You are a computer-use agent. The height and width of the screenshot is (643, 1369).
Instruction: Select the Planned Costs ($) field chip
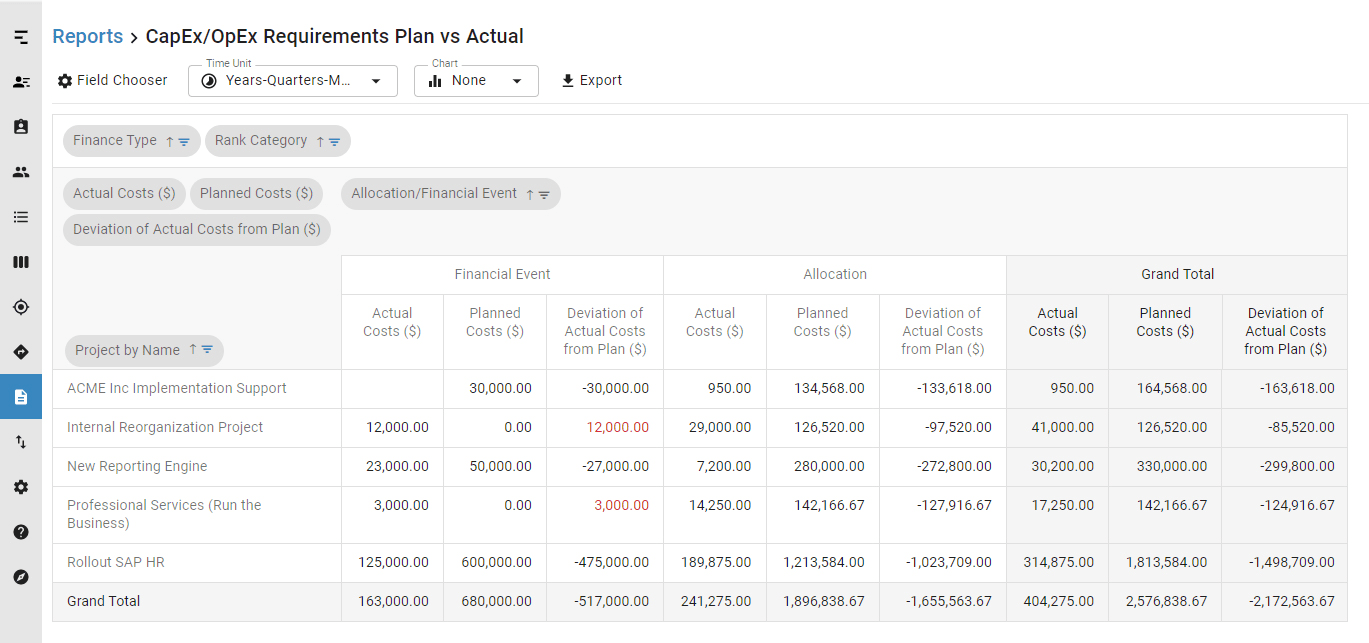click(x=256, y=194)
